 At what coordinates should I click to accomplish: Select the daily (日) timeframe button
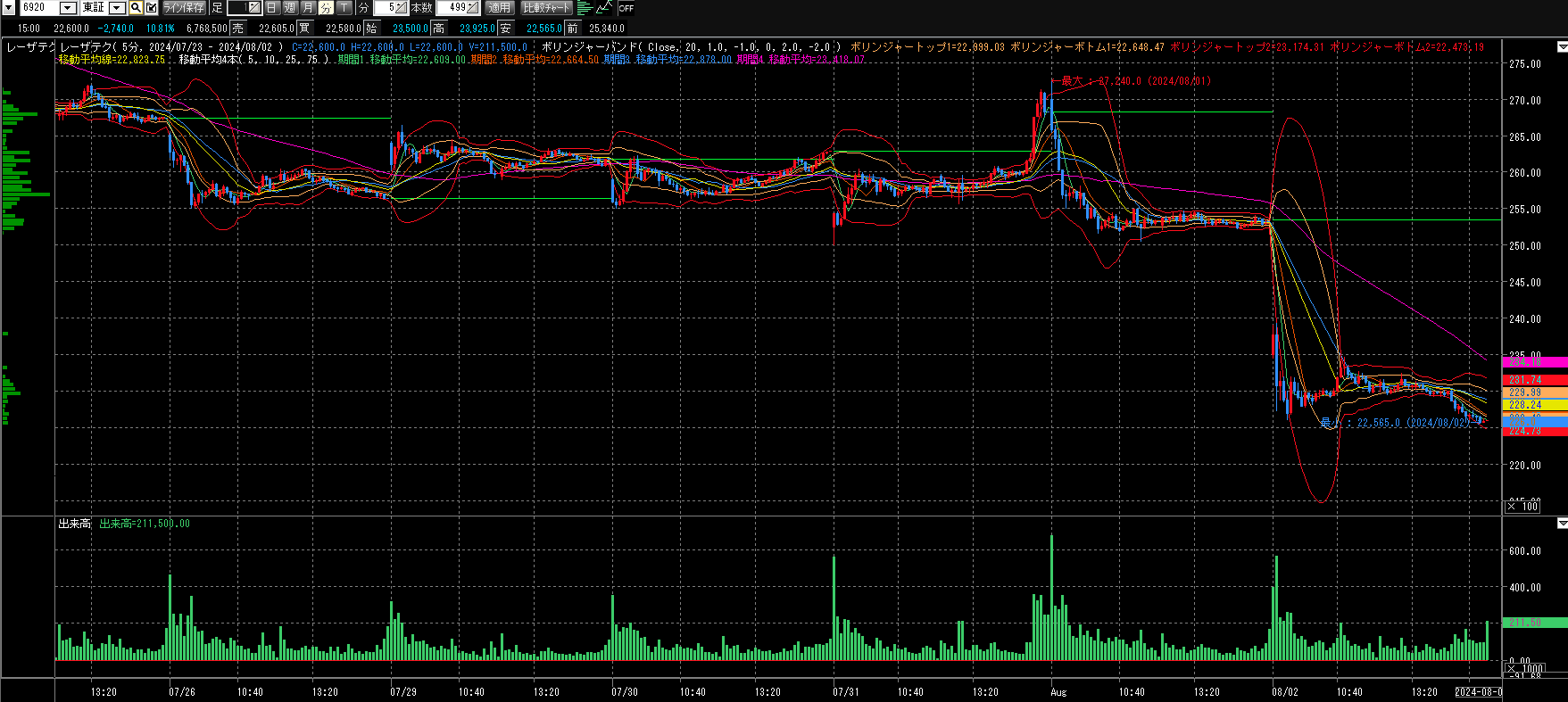[272, 8]
